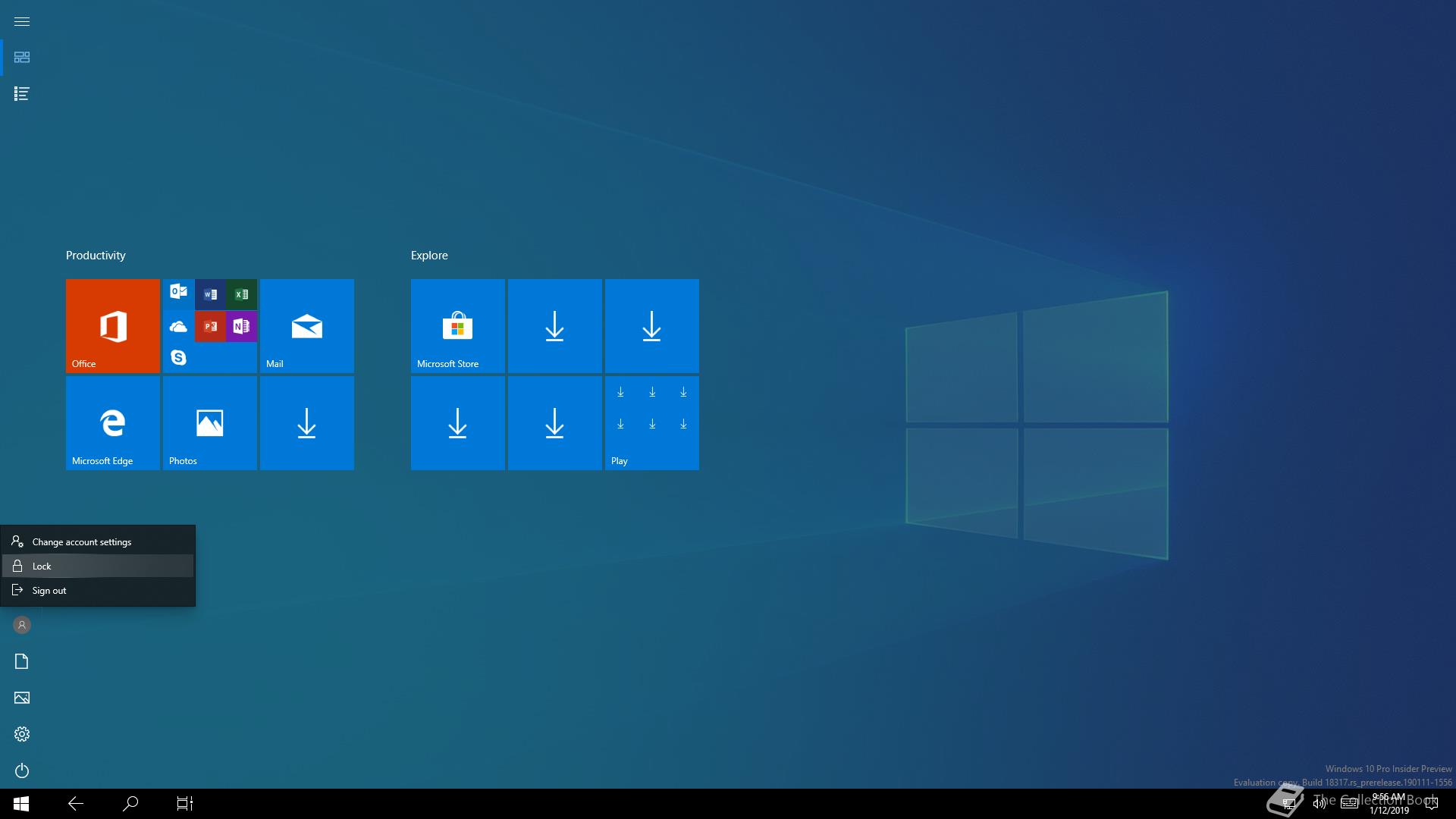Open the Play folder tile
1456x819 pixels.
pos(652,423)
